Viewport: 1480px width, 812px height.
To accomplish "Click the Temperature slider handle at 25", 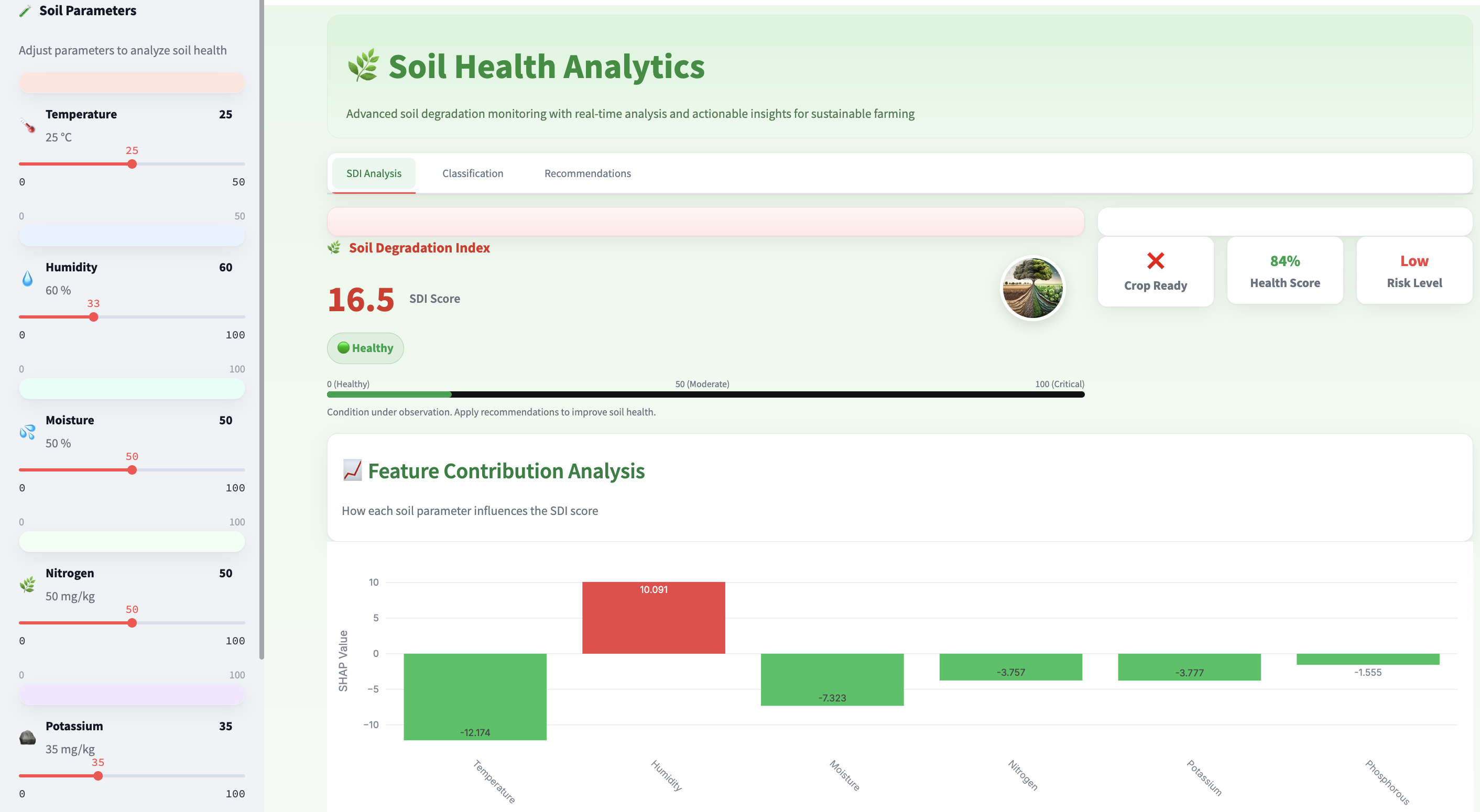I will tap(132, 164).
